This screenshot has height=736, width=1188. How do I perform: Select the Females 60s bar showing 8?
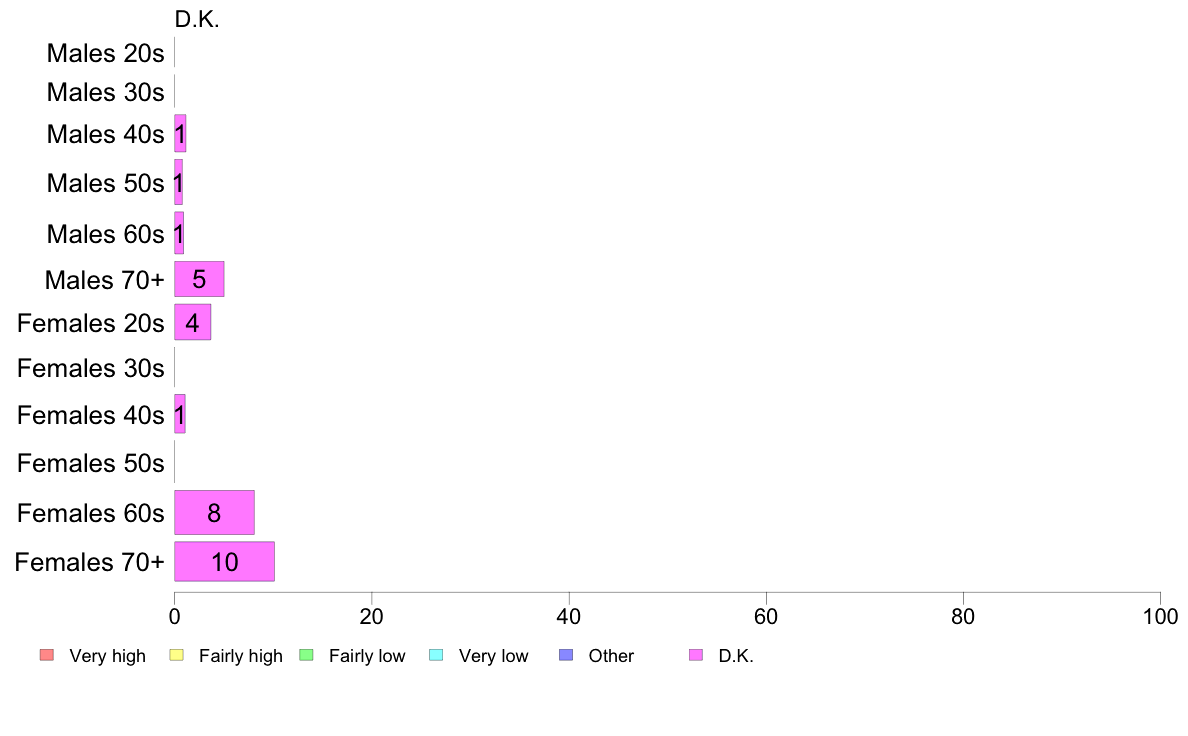[214, 512]
